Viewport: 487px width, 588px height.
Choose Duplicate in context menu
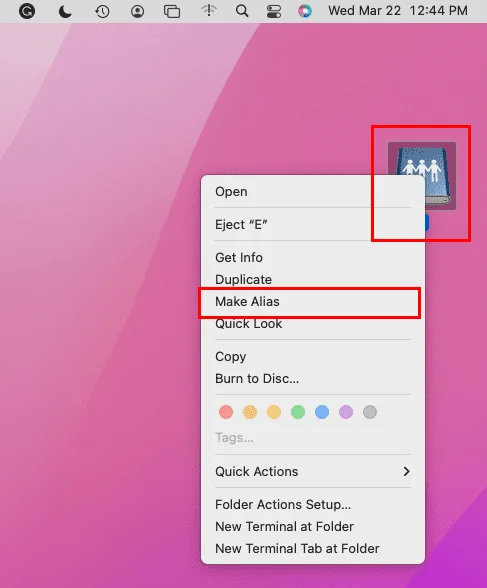pyautogui.click(x=313, y=279)
